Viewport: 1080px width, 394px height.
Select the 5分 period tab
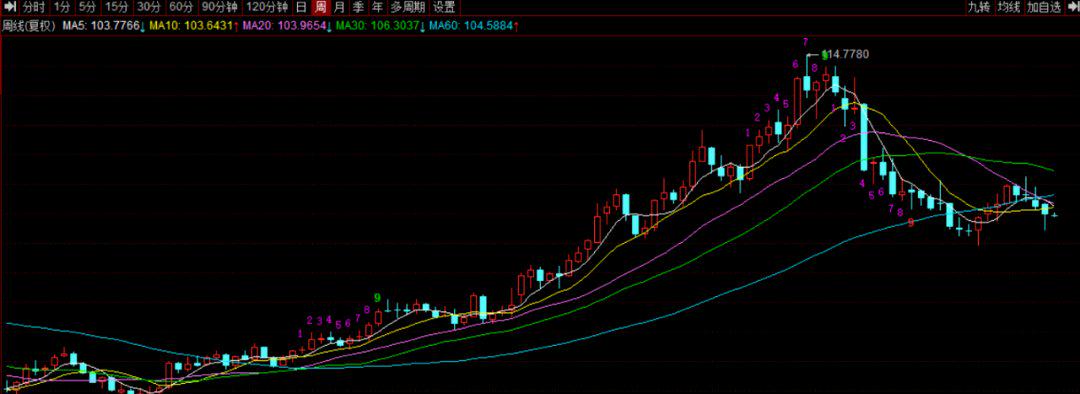pos(87,8)
